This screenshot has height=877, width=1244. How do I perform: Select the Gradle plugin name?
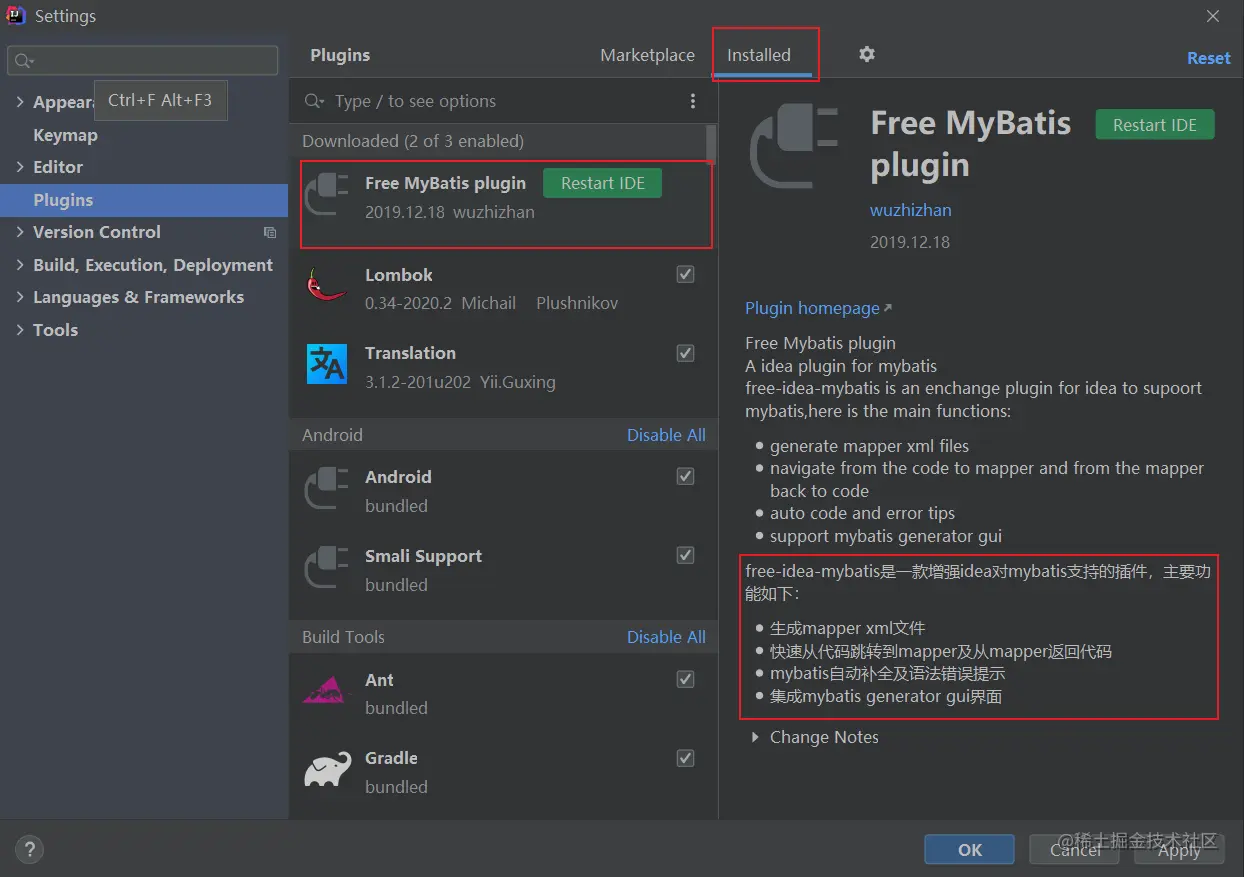point(391,758)
